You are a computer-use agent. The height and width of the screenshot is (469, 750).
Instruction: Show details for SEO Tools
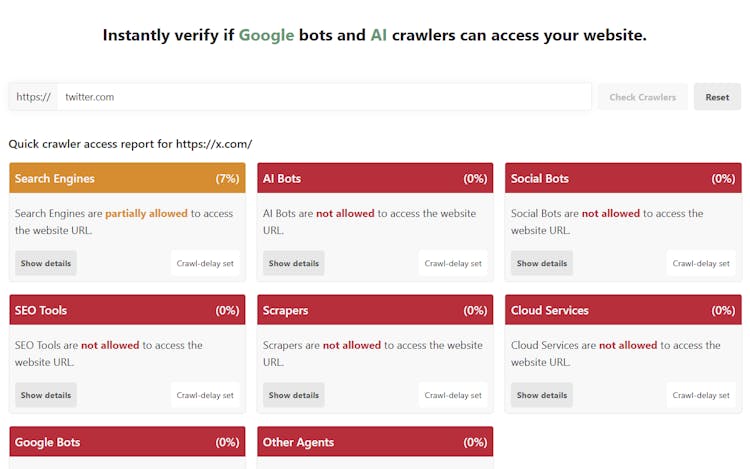(x=46, y=395)
